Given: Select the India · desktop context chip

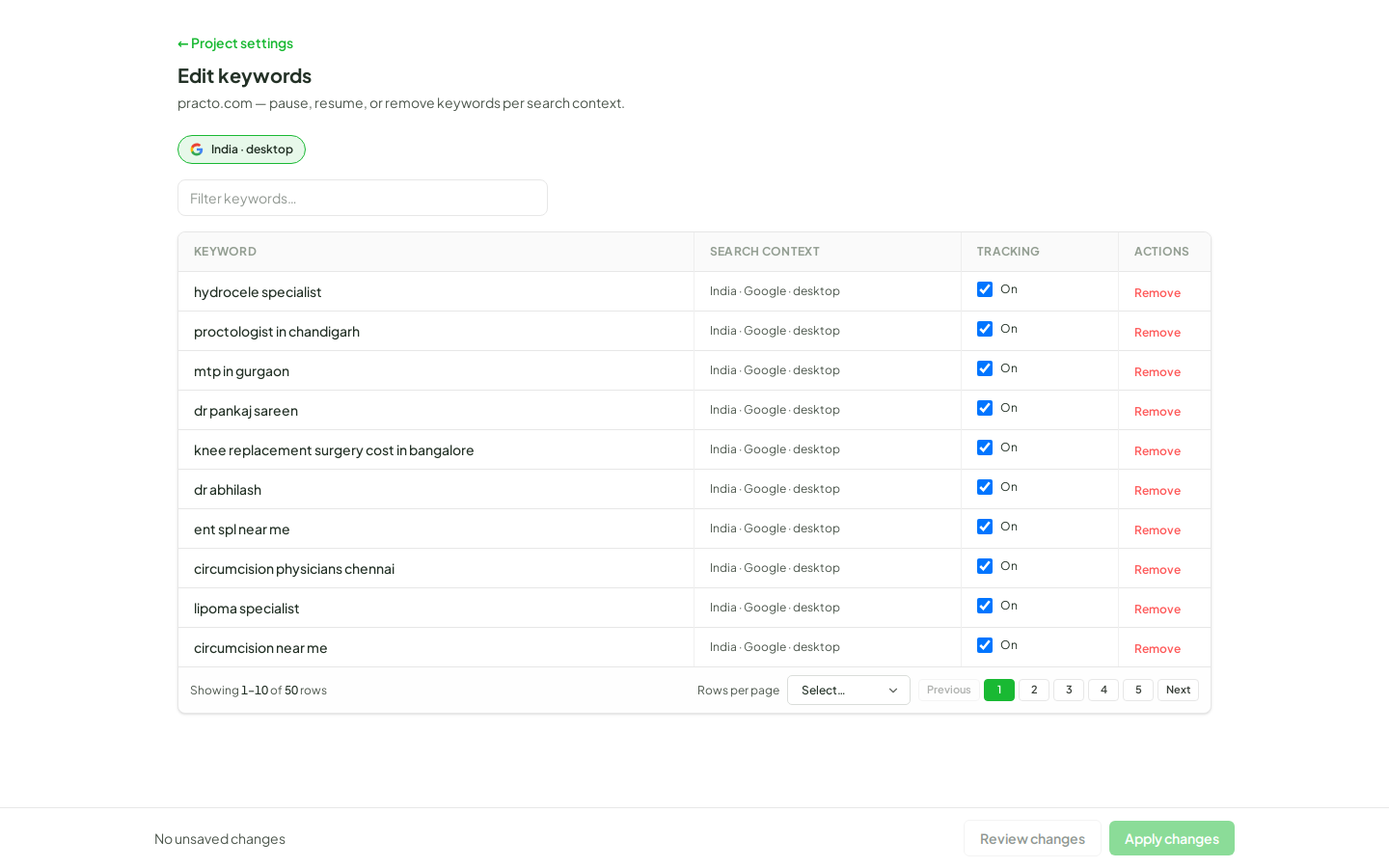Looking at the screenshot, I should 241,149.
